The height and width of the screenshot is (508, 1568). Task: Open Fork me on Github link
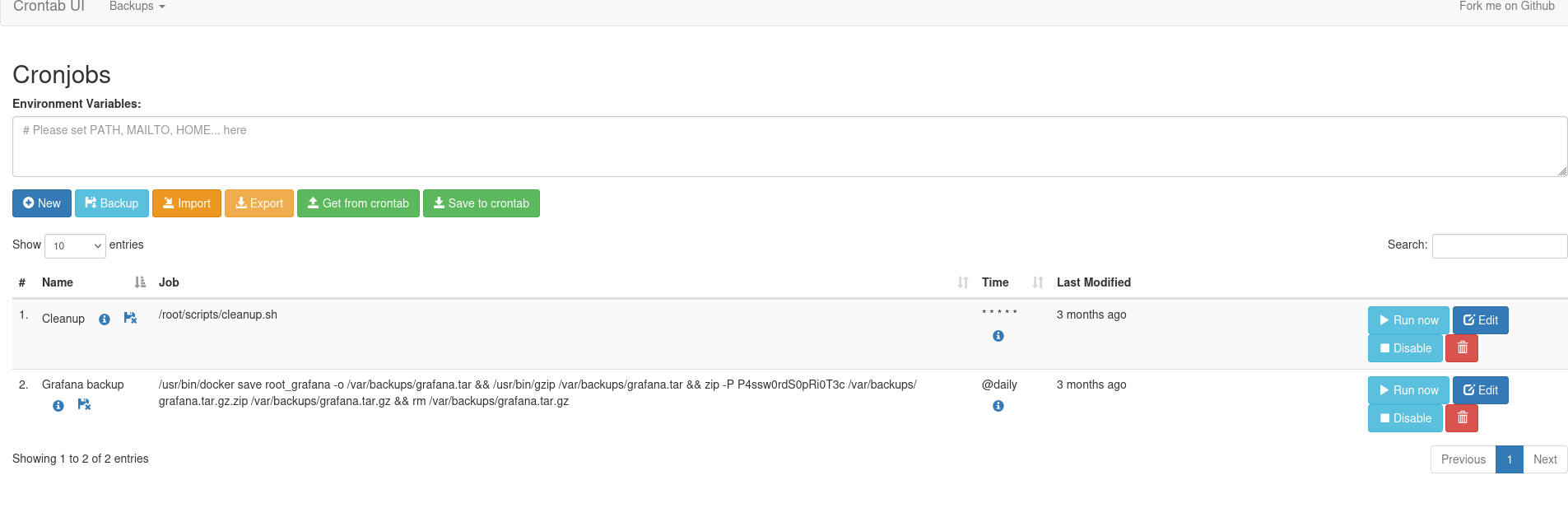coord(1506,7)
